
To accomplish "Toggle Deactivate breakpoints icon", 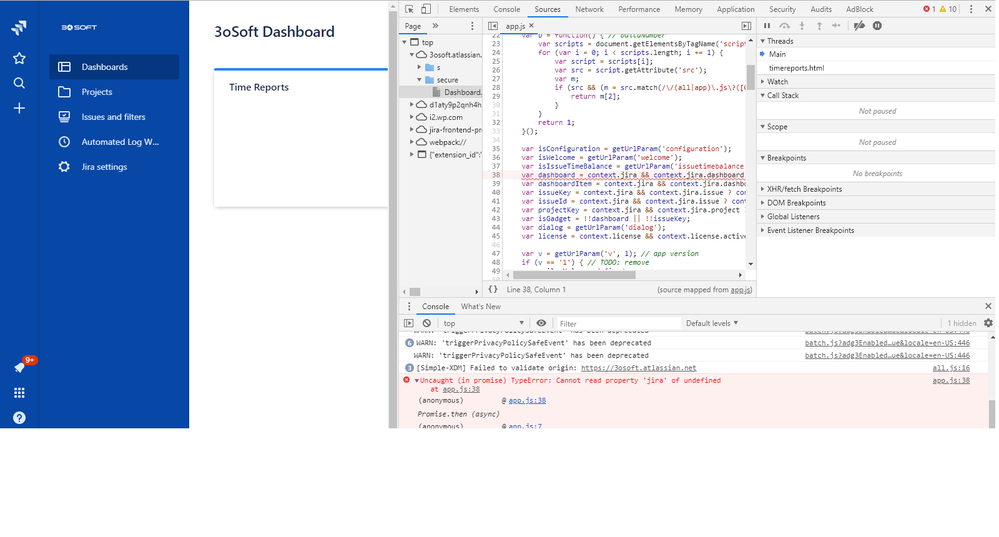I will pyautogui.click(x=859, y=25).
